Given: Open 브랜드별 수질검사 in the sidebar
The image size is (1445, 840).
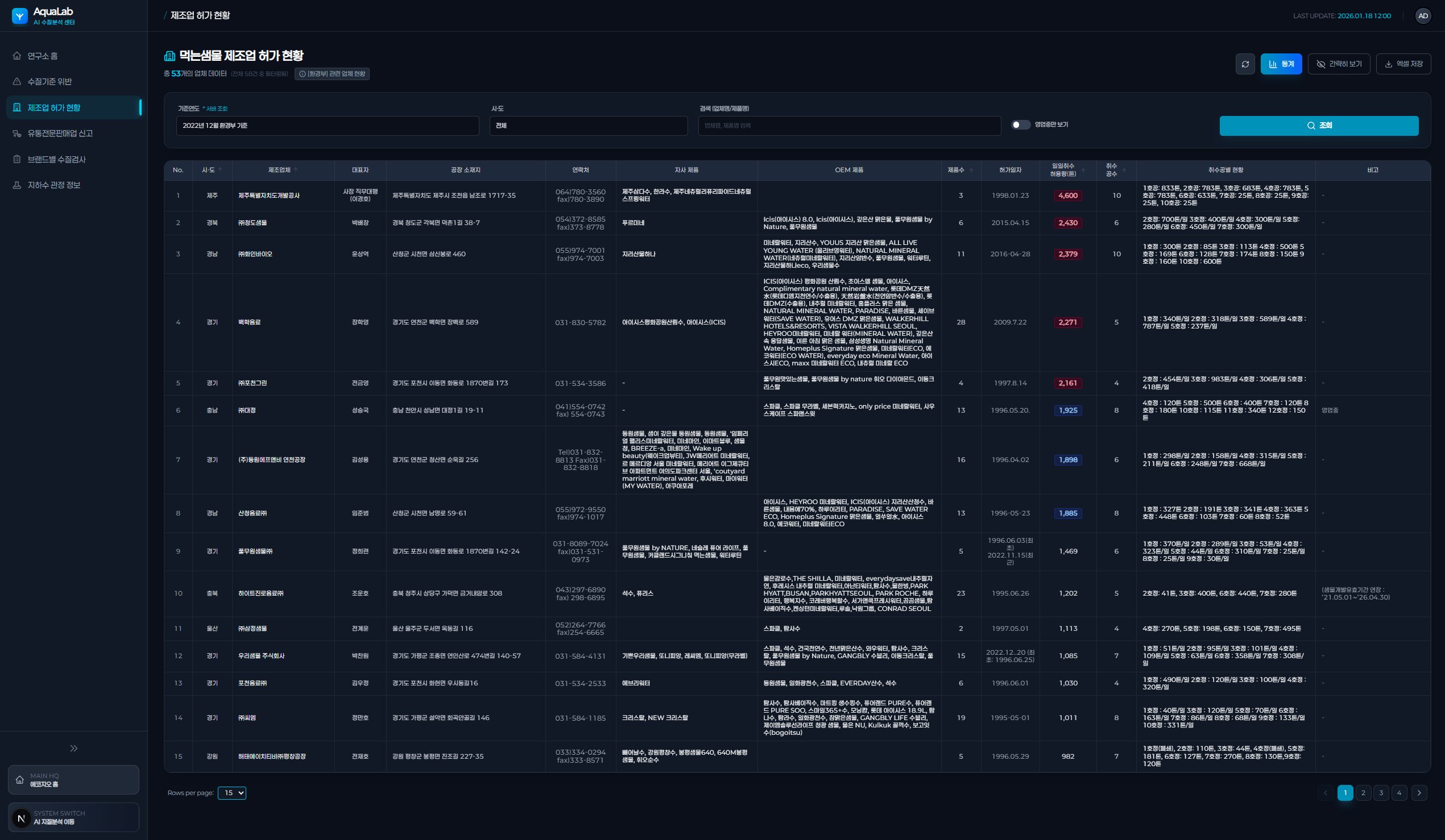Looking at the screenshot, I should (73, 159).
